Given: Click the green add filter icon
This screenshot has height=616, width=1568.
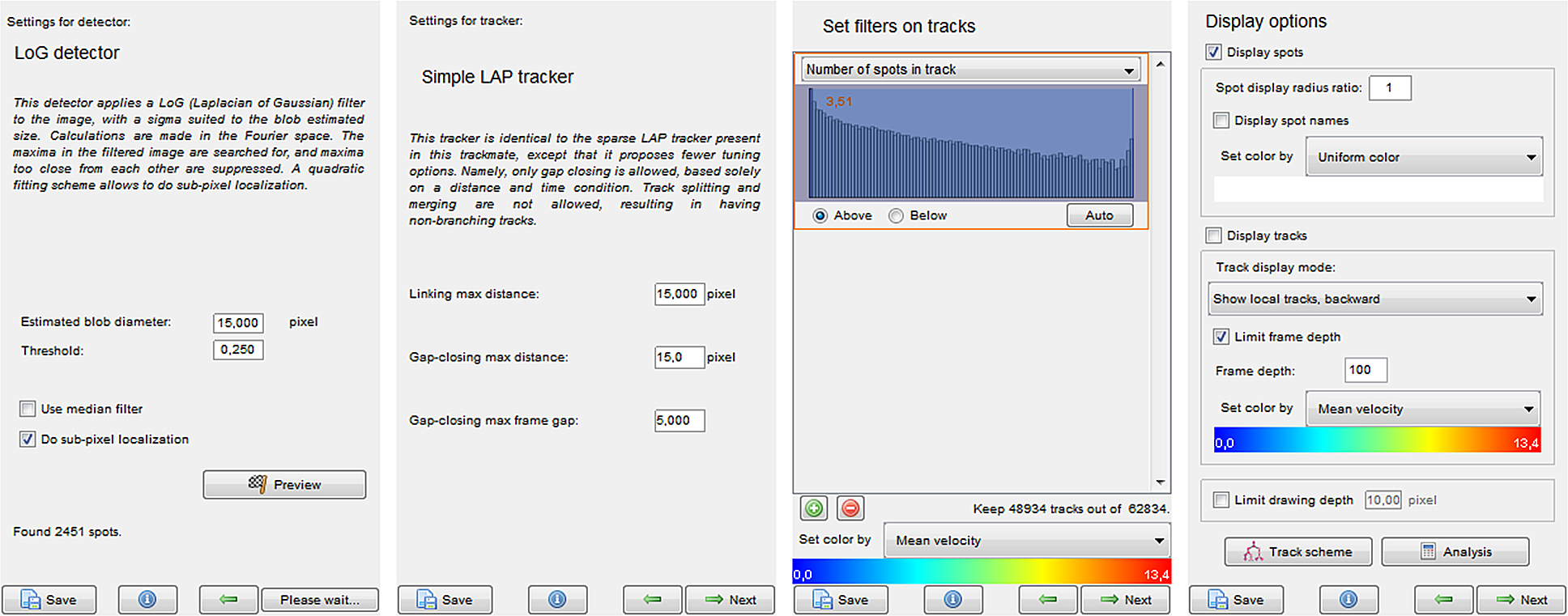Looking at the screenshot, I should [x=813, y=508].
